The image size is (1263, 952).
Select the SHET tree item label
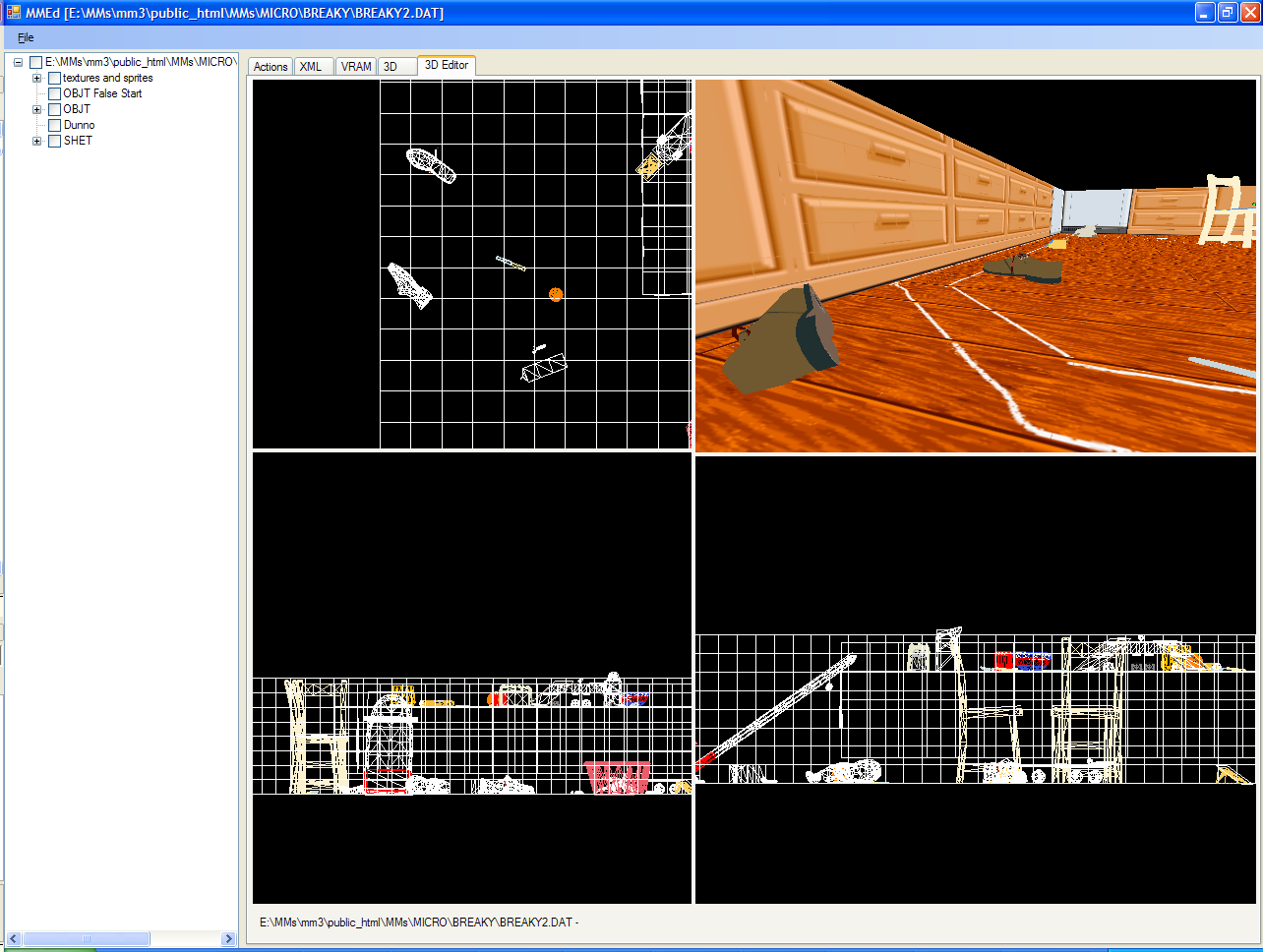[x=78, y=141]
